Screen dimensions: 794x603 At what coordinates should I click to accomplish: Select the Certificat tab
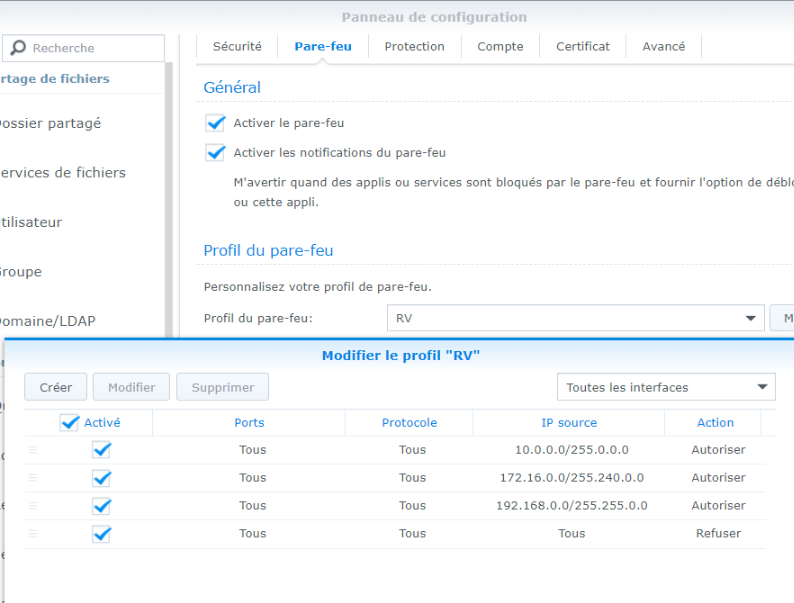coord(582,46)
